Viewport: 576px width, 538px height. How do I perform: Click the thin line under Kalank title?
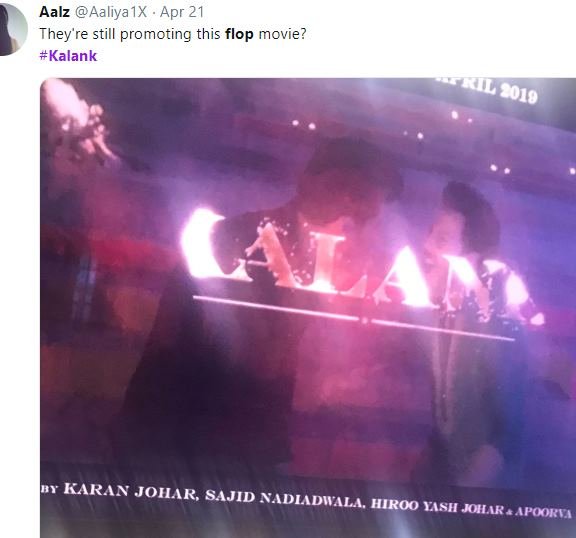coord(353,318)
